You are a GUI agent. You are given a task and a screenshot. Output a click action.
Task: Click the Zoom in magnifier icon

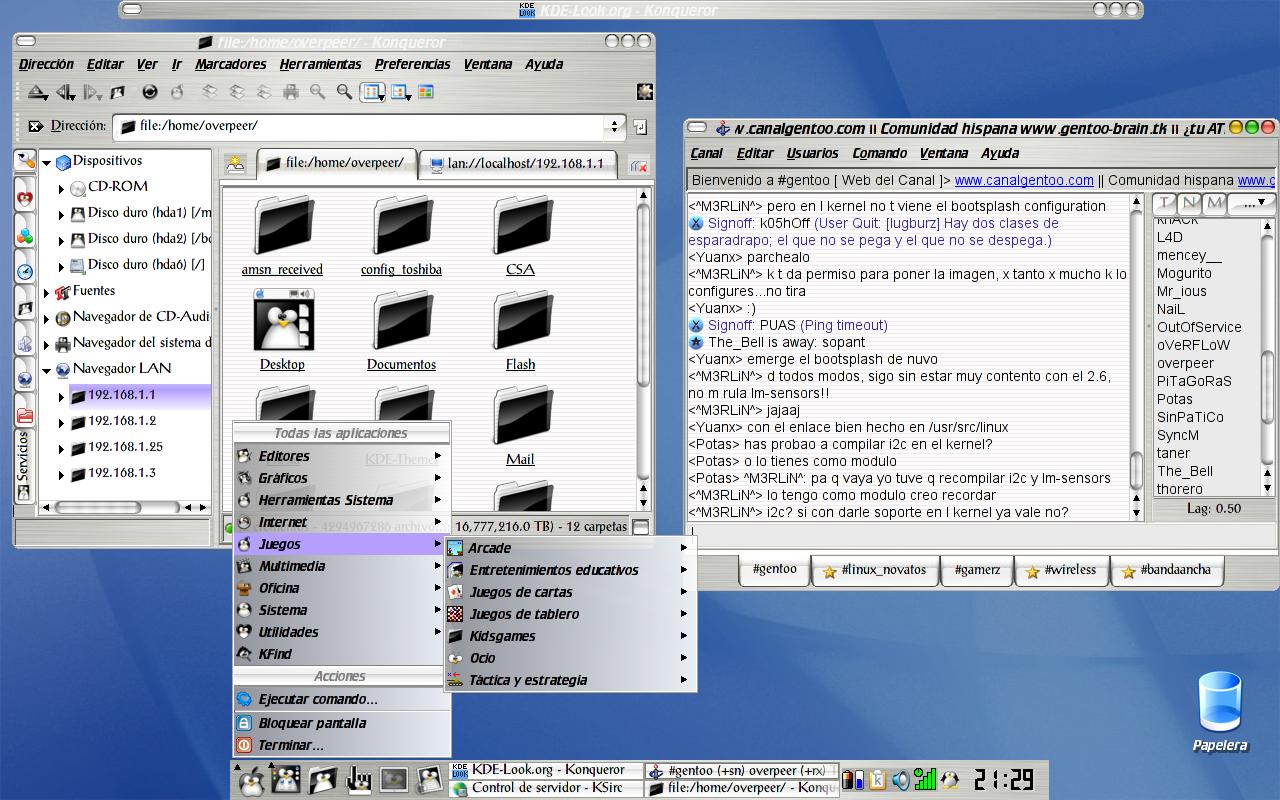click(317, 92)
